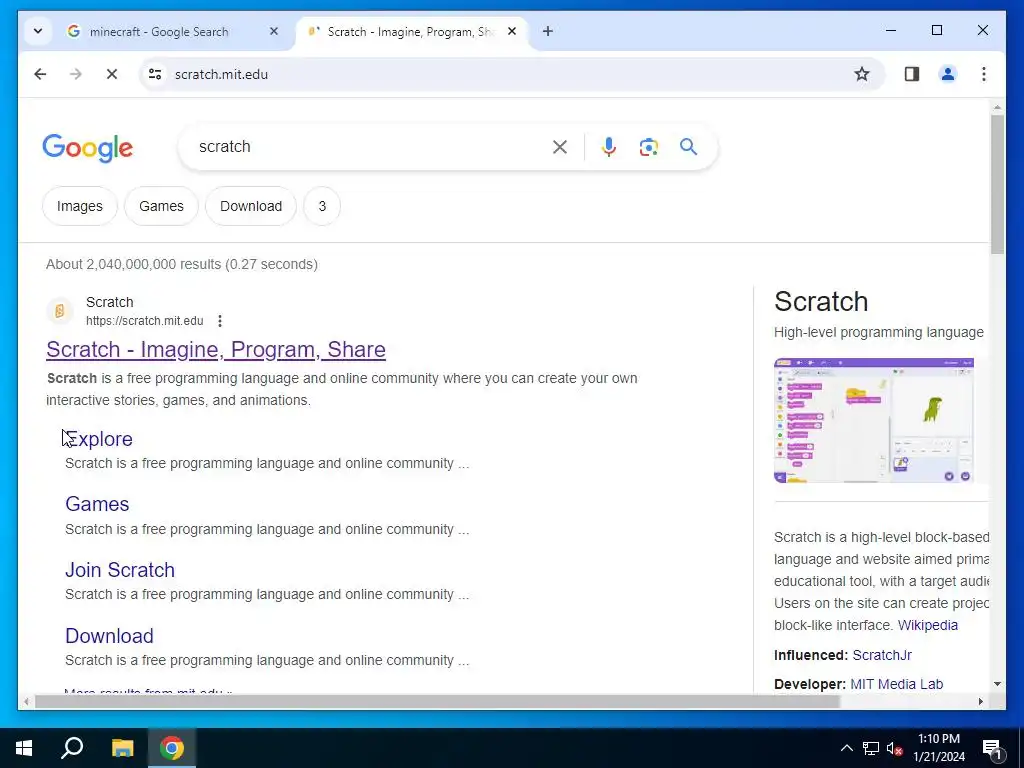Image resolution: width=1024 pixels, height=768 pixels.
Task: Go back to the previous page
Action: click(40, 74)
